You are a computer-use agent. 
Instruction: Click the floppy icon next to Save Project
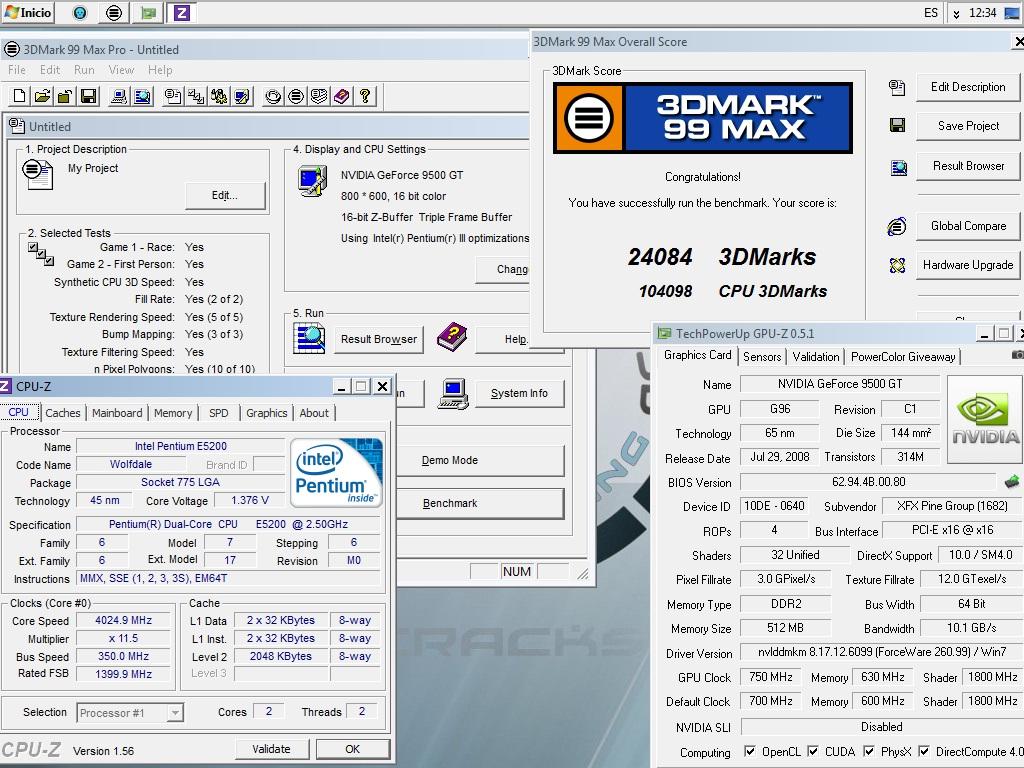tap(897, 125)
